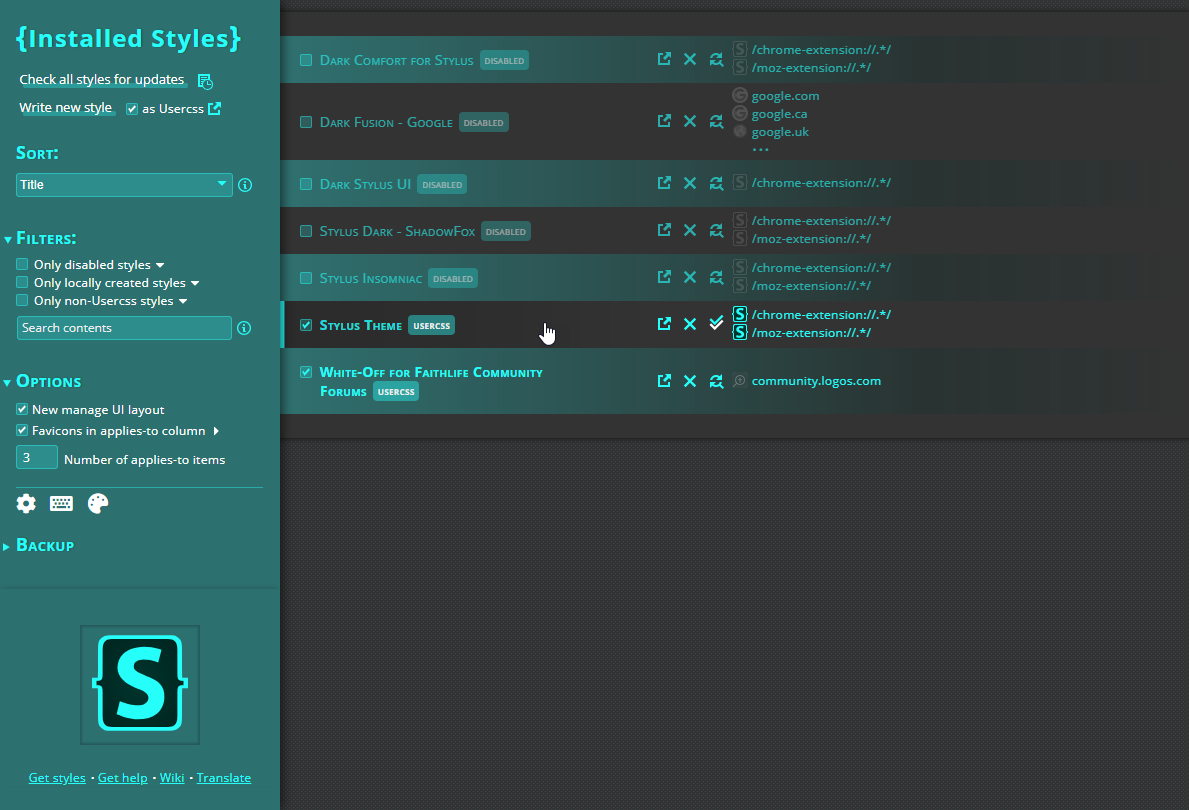
Task: Click the Stylus logo image
Action: (140, 685)
